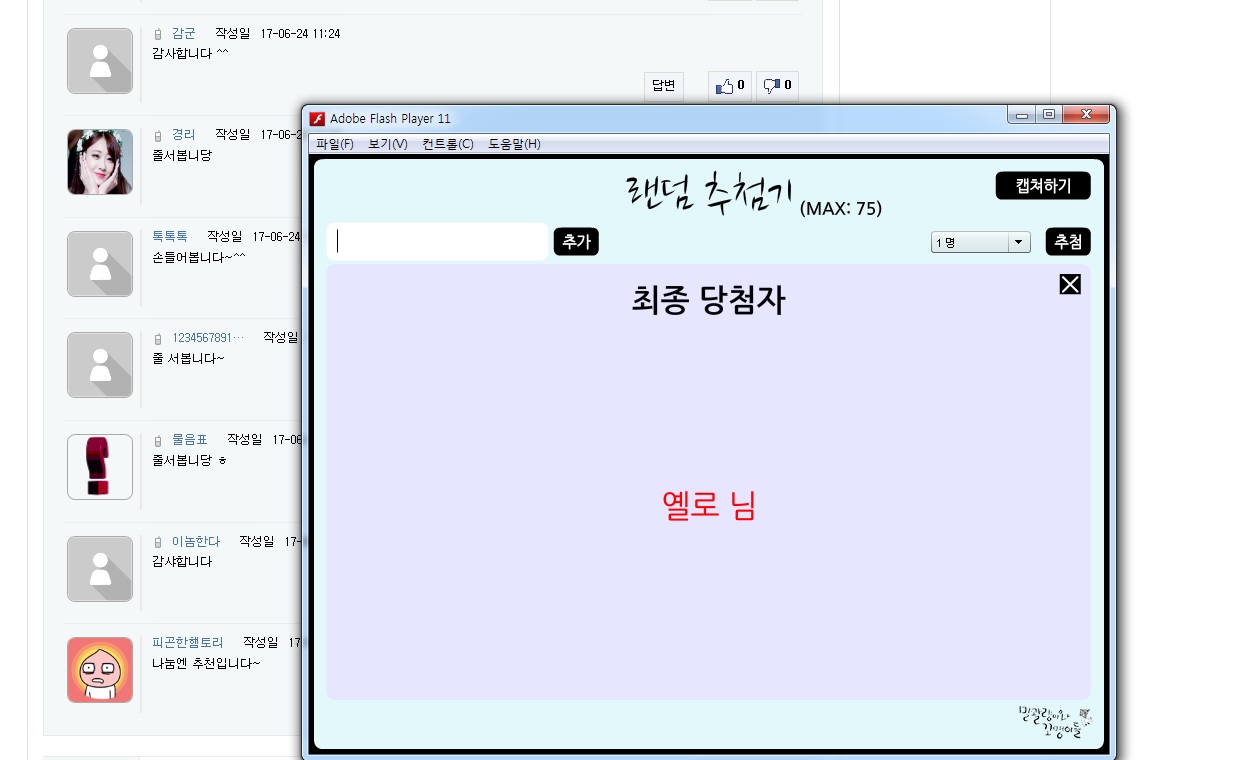This screenshot has width=1250, height=760.
Task: Open the 보기(V) menu
Action: pos(388,144)
